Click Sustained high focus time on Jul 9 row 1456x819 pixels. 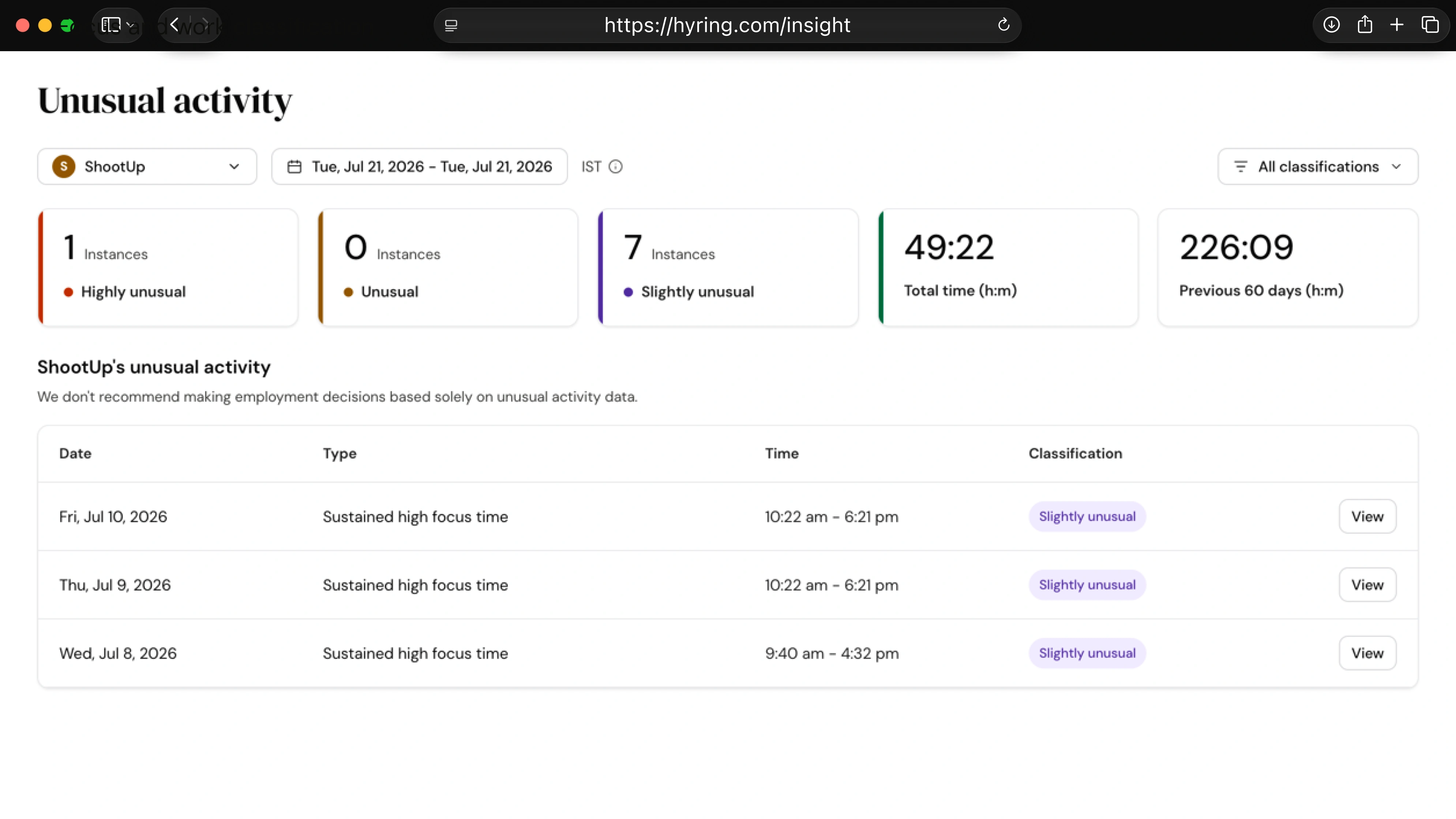[x=416, y=585]
